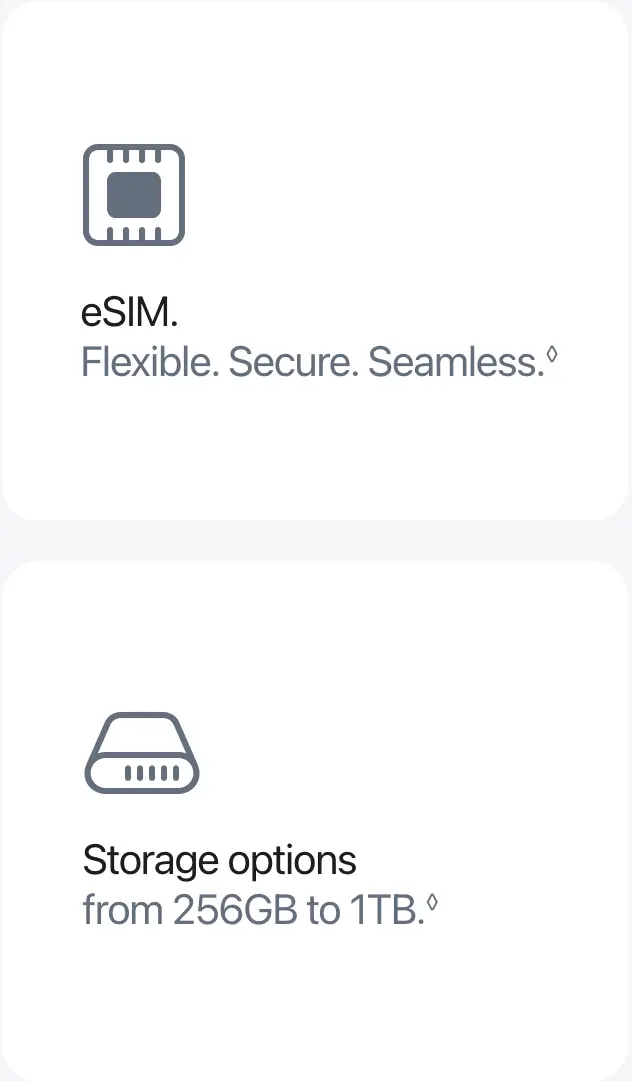
Task: Click the upper trapezoid of the drive icon
Action: click(141, 732)
